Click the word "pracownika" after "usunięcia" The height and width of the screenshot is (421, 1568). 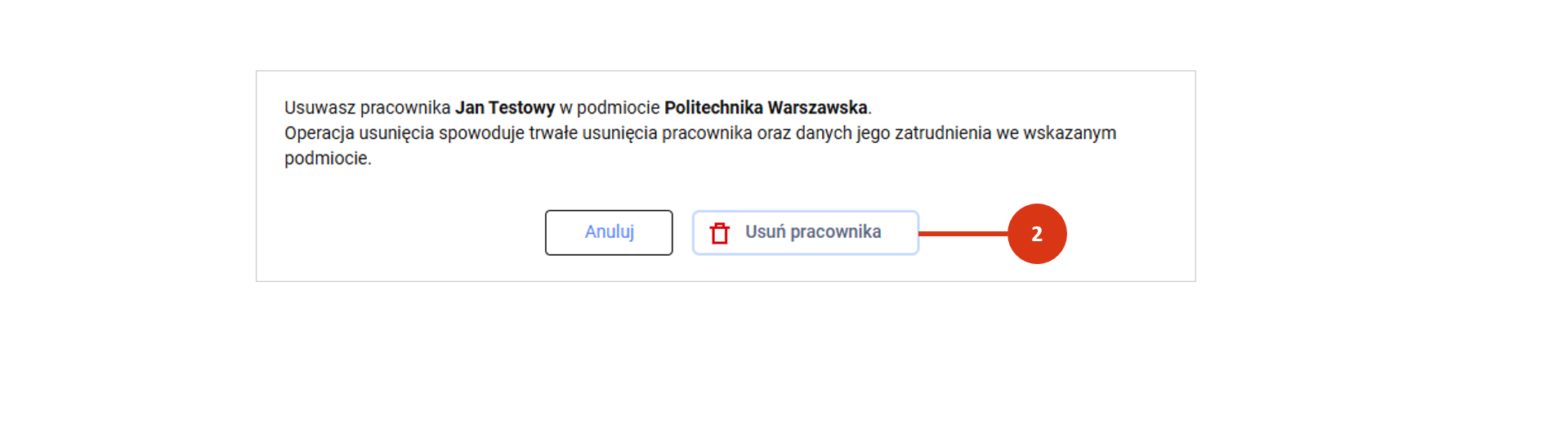point(707,133)
